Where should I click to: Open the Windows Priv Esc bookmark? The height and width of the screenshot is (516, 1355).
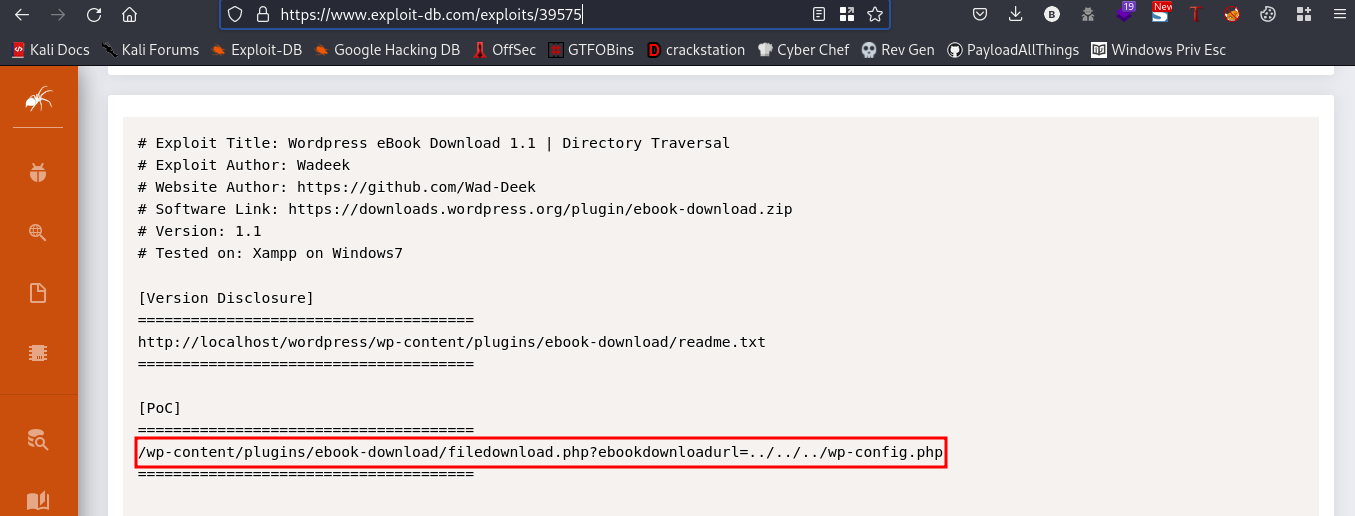1158,49
